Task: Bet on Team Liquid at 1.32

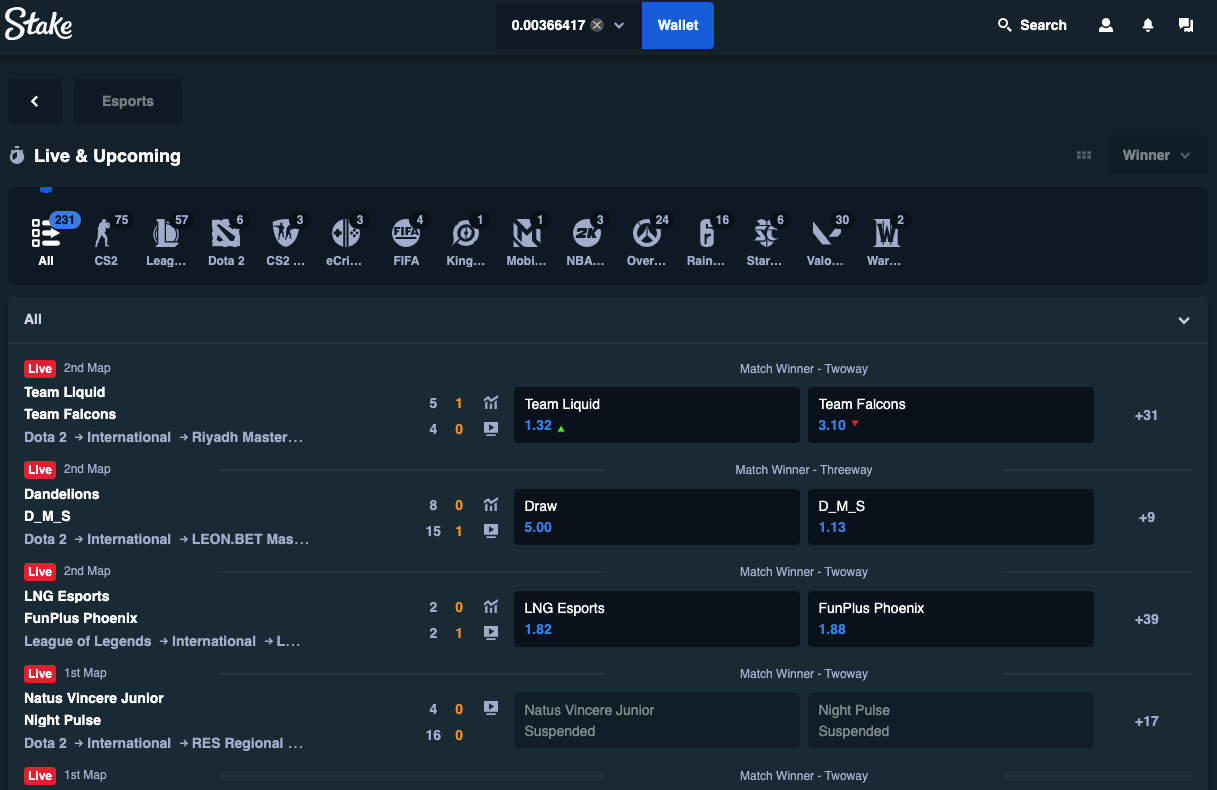Action: pos(656,415)
